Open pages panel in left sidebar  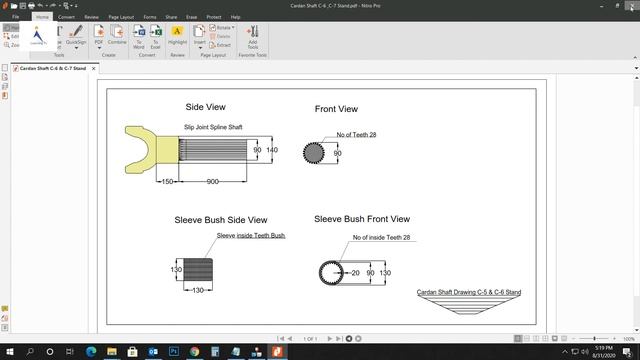coord(5,68)
